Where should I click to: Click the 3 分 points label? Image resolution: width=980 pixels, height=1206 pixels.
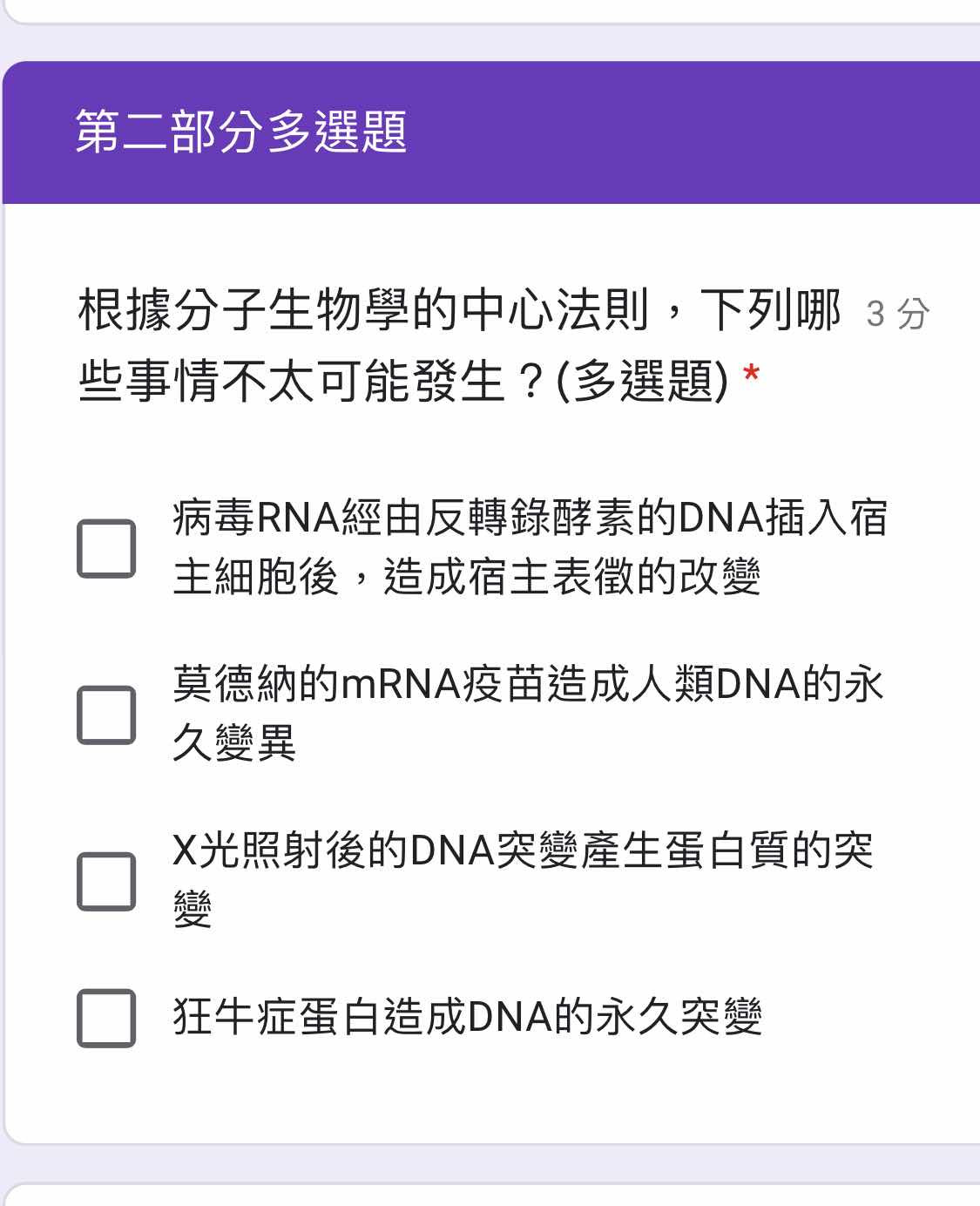(x=898, y=314)
